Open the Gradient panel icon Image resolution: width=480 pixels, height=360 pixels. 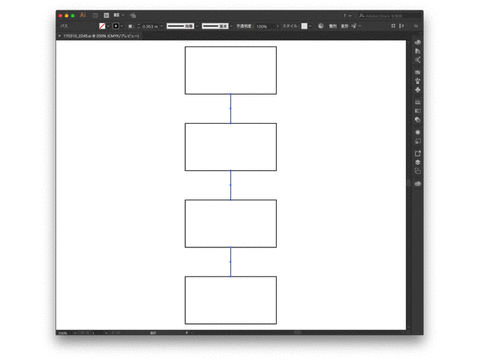[418, 111]
